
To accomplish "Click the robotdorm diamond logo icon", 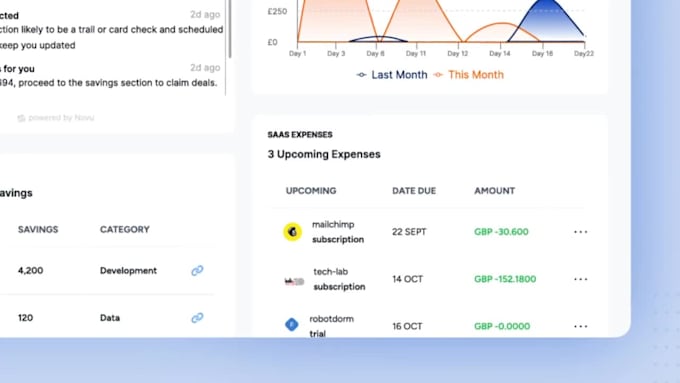I will pos(291,324).
